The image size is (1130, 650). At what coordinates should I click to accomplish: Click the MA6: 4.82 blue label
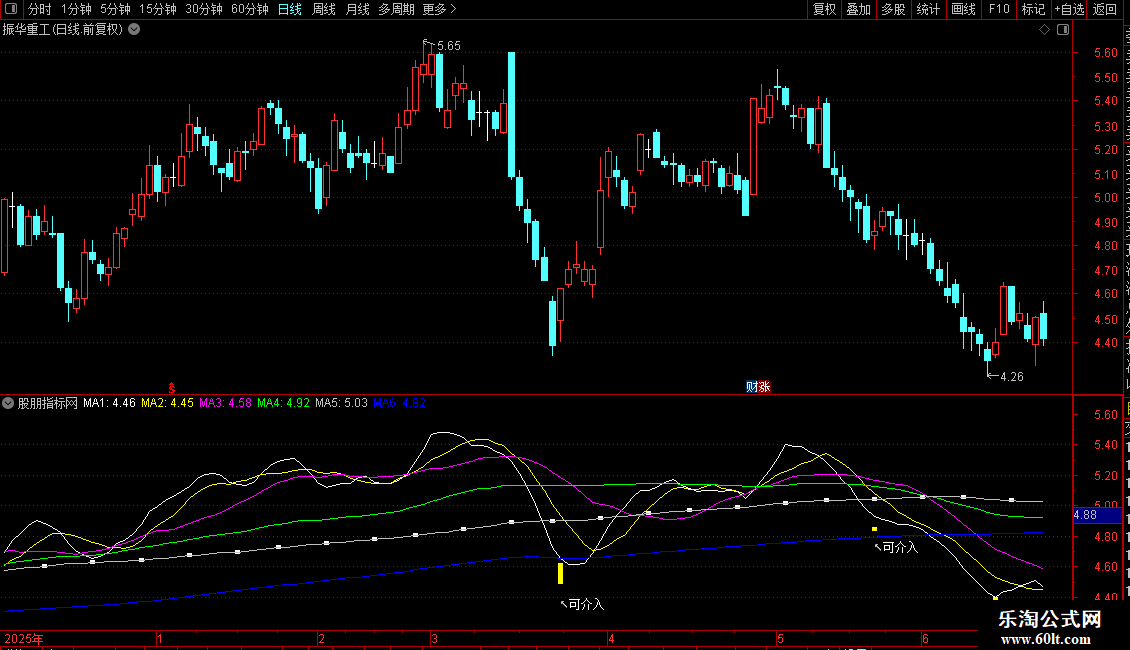(399, 403)
